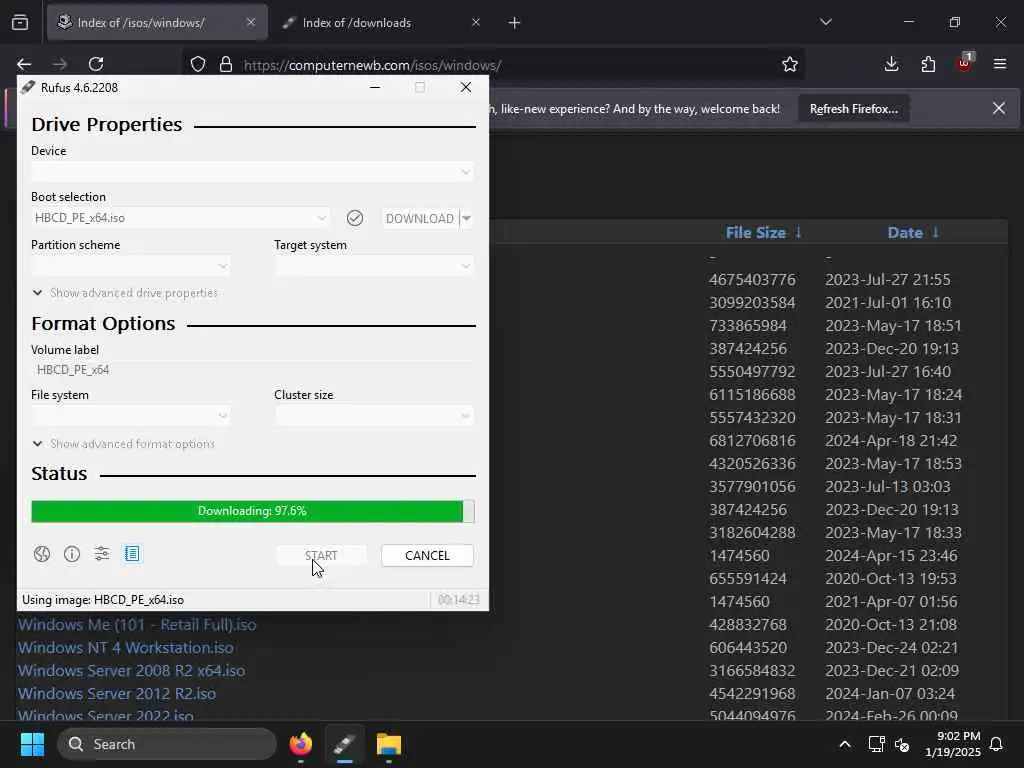Image resolution: width=1024 pixels, height=768 pixels.
Task: Click date value 2021-Jul-01 16:10
Action: [x=888, y=303]
